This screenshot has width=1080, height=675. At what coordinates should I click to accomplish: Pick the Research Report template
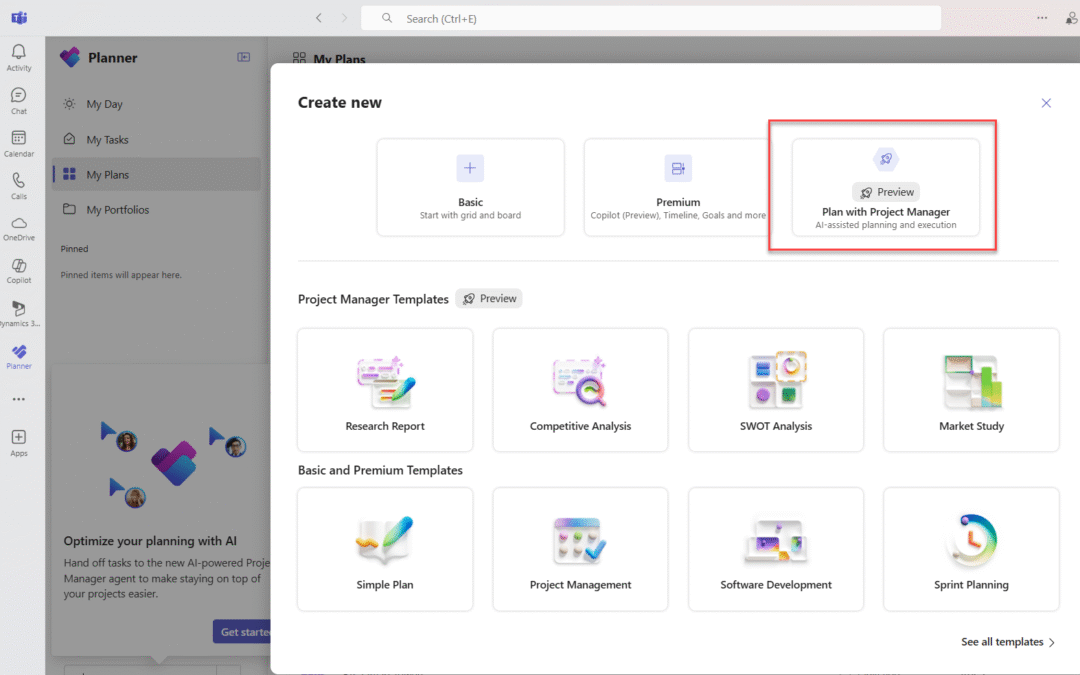[x=385, y=390]
